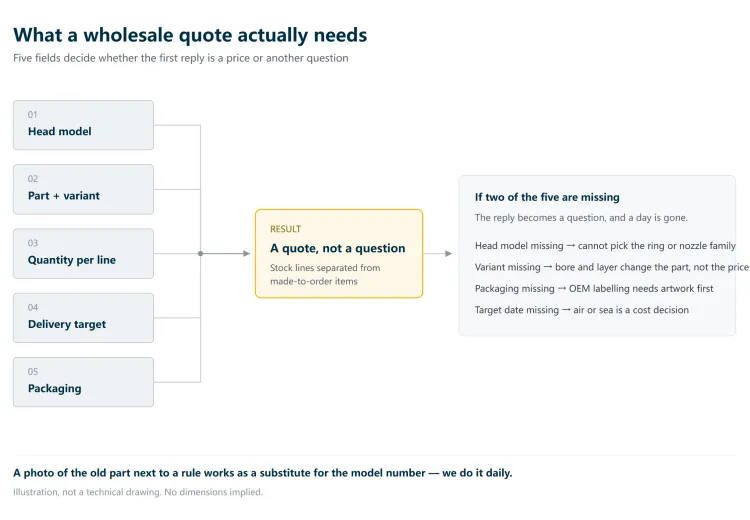This screenshot has width=750, height=520.
Task: Click 'A quote, not a question' title
Action: [x=338, y=248]
